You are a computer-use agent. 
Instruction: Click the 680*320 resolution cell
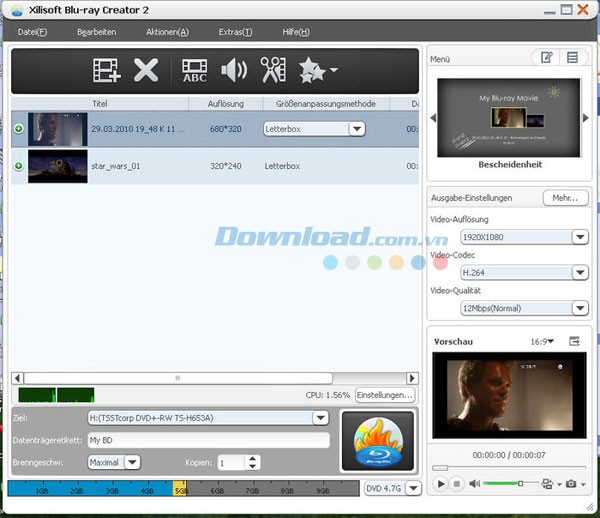225,129
